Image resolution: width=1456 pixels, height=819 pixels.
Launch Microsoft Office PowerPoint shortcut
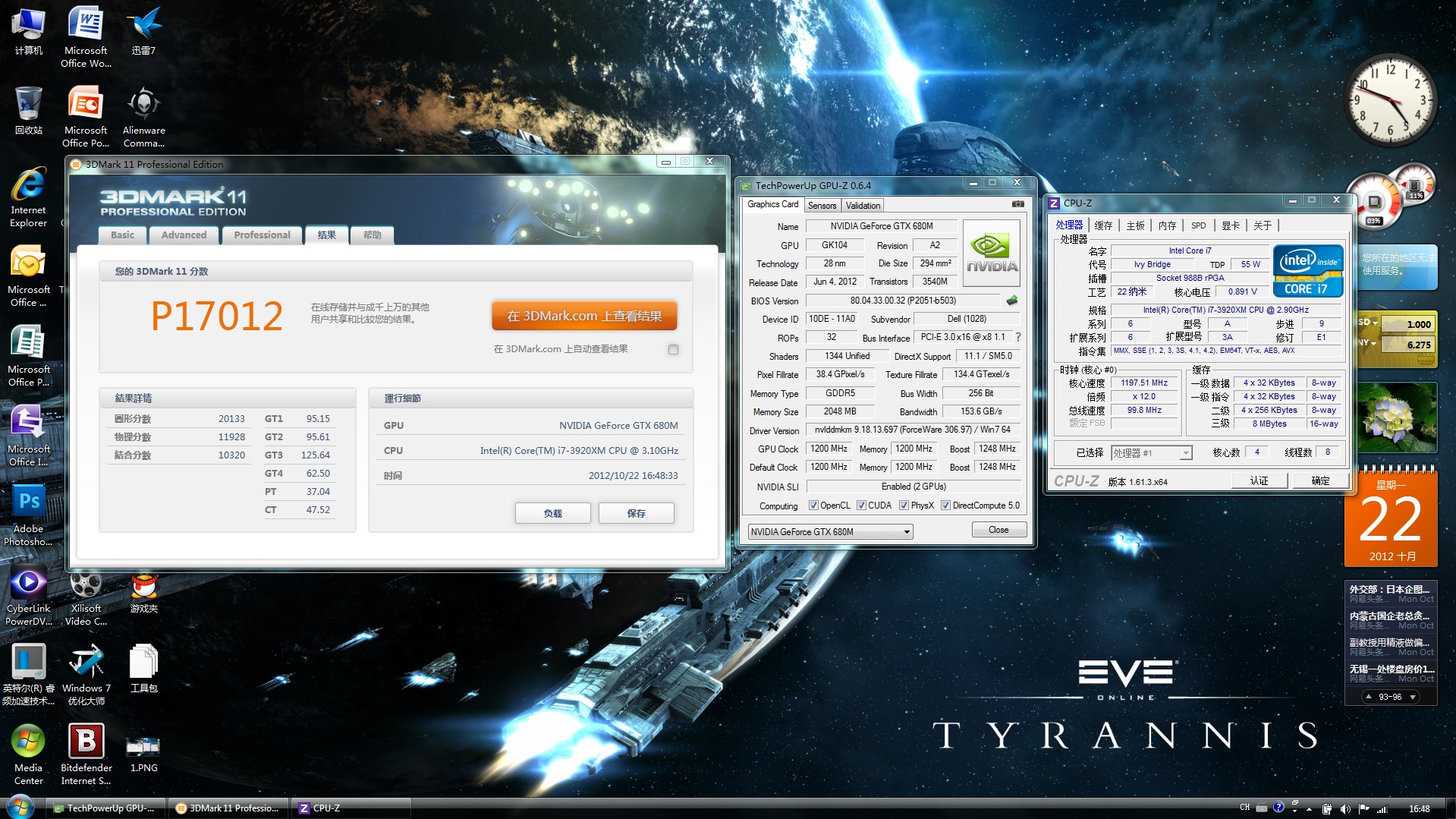(x=86, y=116)
